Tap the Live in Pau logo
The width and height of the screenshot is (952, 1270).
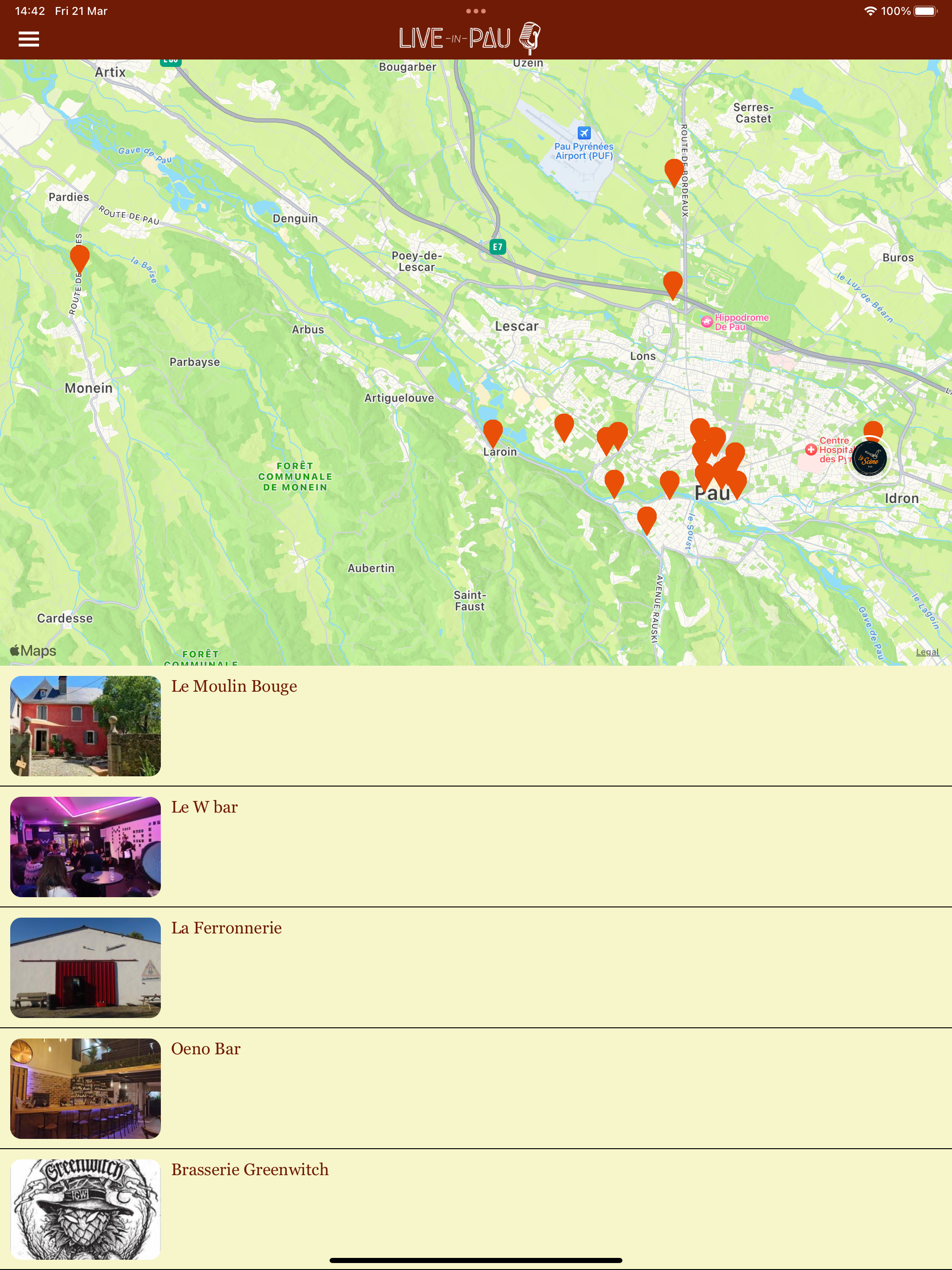[469, 39]
